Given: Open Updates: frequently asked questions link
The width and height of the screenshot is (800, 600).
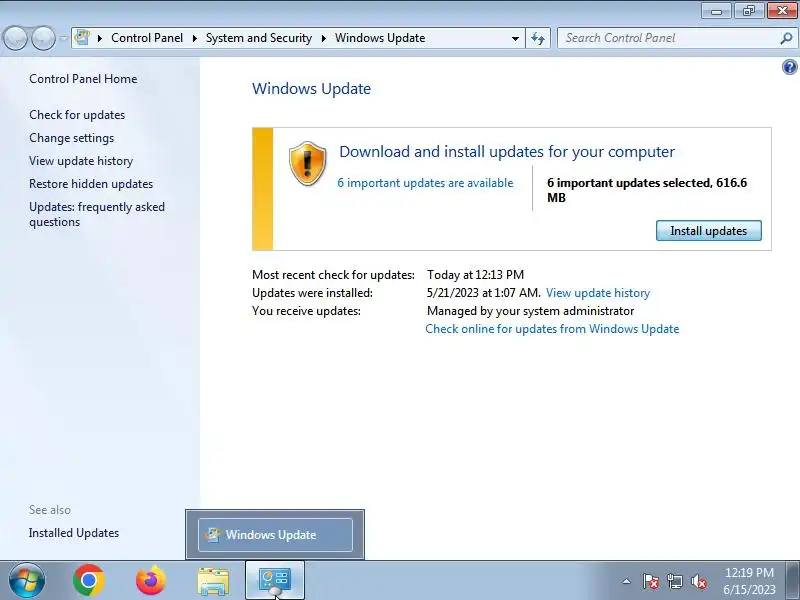Looking at the screenshot, I should pos(97,214).
